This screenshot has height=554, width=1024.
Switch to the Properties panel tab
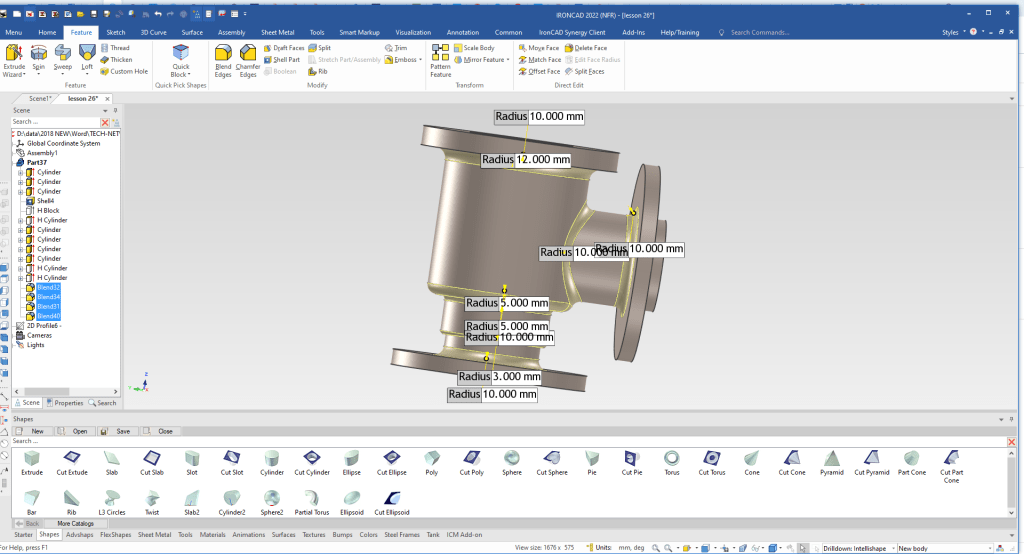tap(64, 403)
